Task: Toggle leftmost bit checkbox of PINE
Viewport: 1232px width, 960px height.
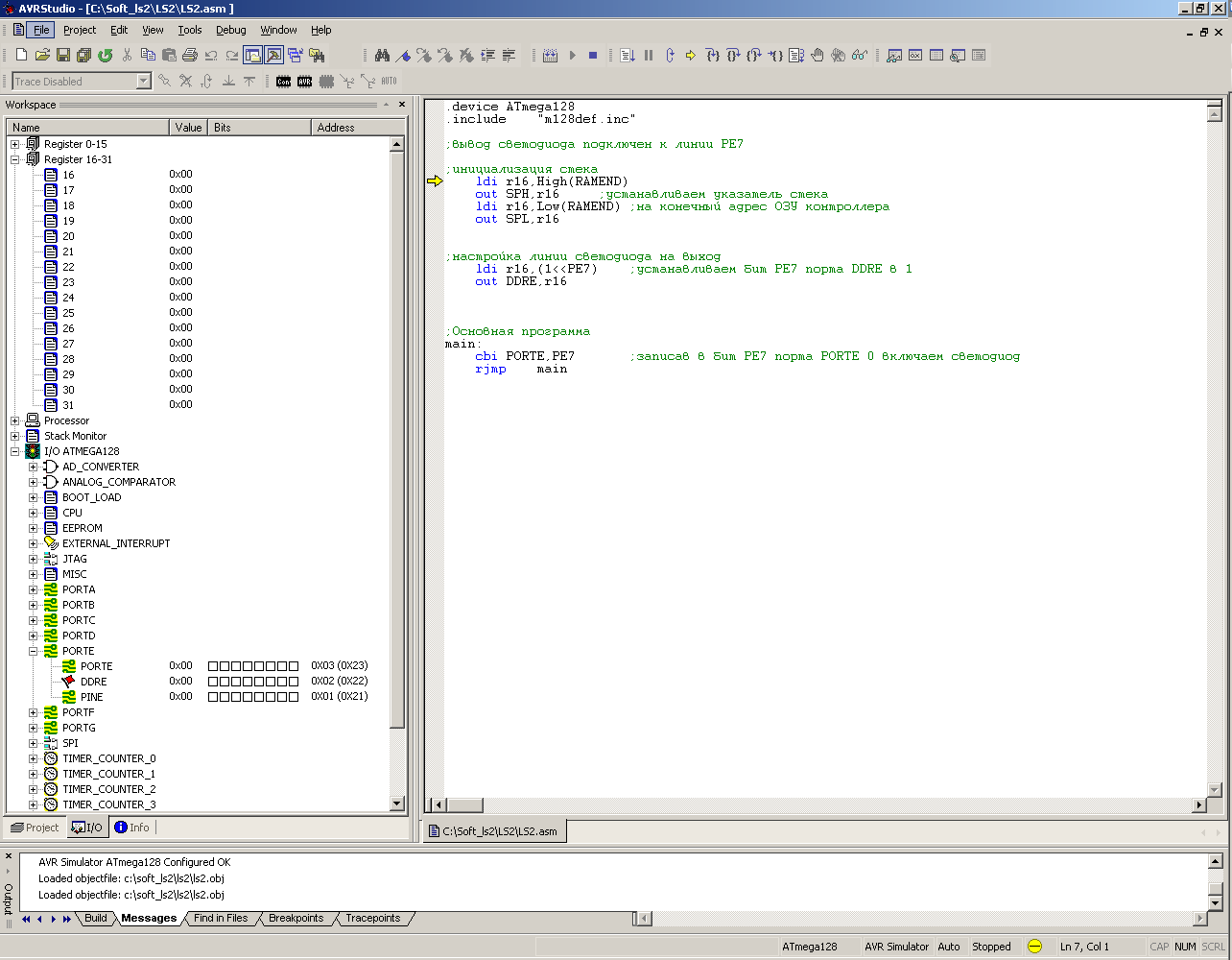Action: (213, 697)
